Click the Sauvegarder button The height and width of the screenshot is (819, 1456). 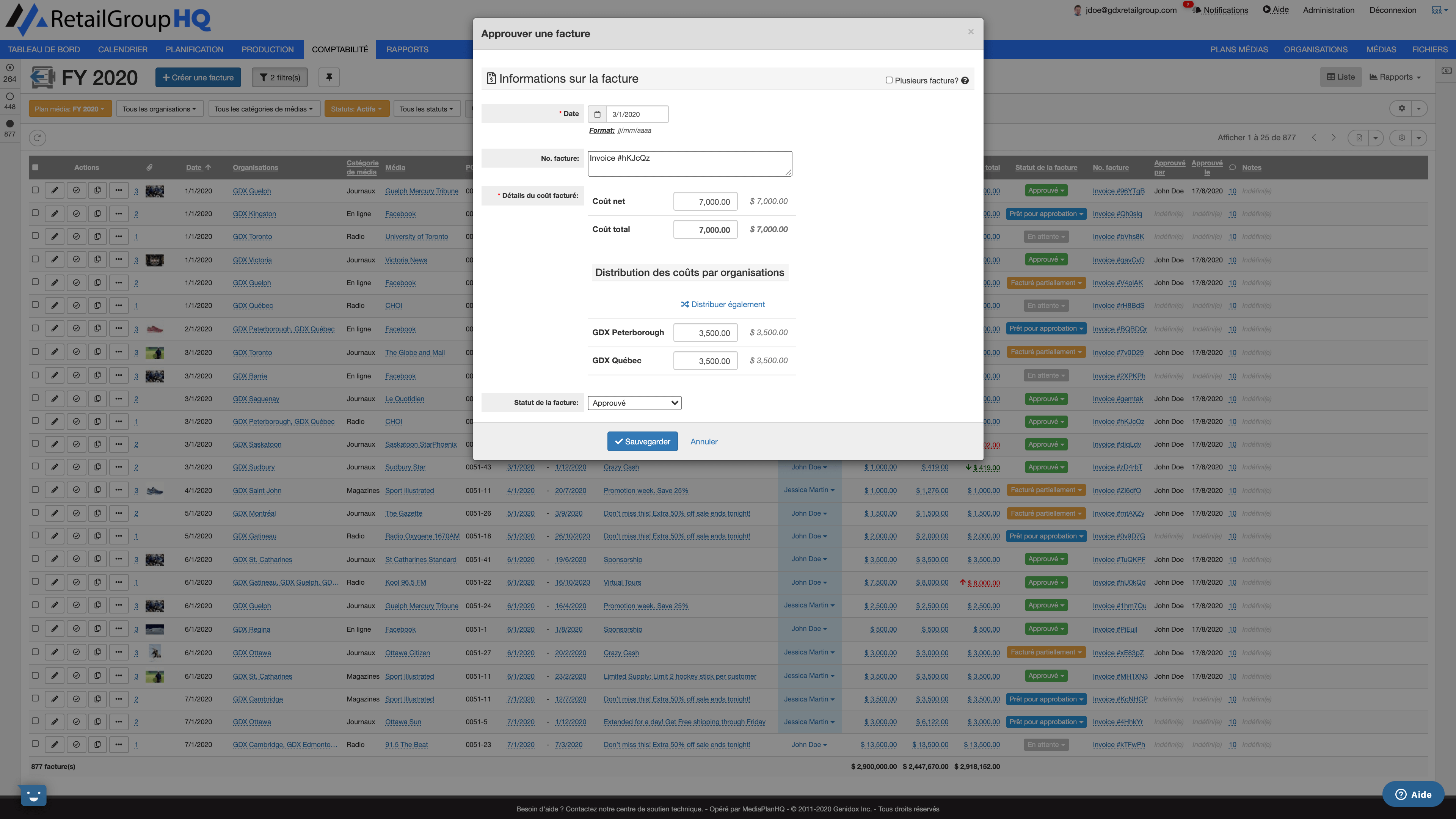click(643, 441)
